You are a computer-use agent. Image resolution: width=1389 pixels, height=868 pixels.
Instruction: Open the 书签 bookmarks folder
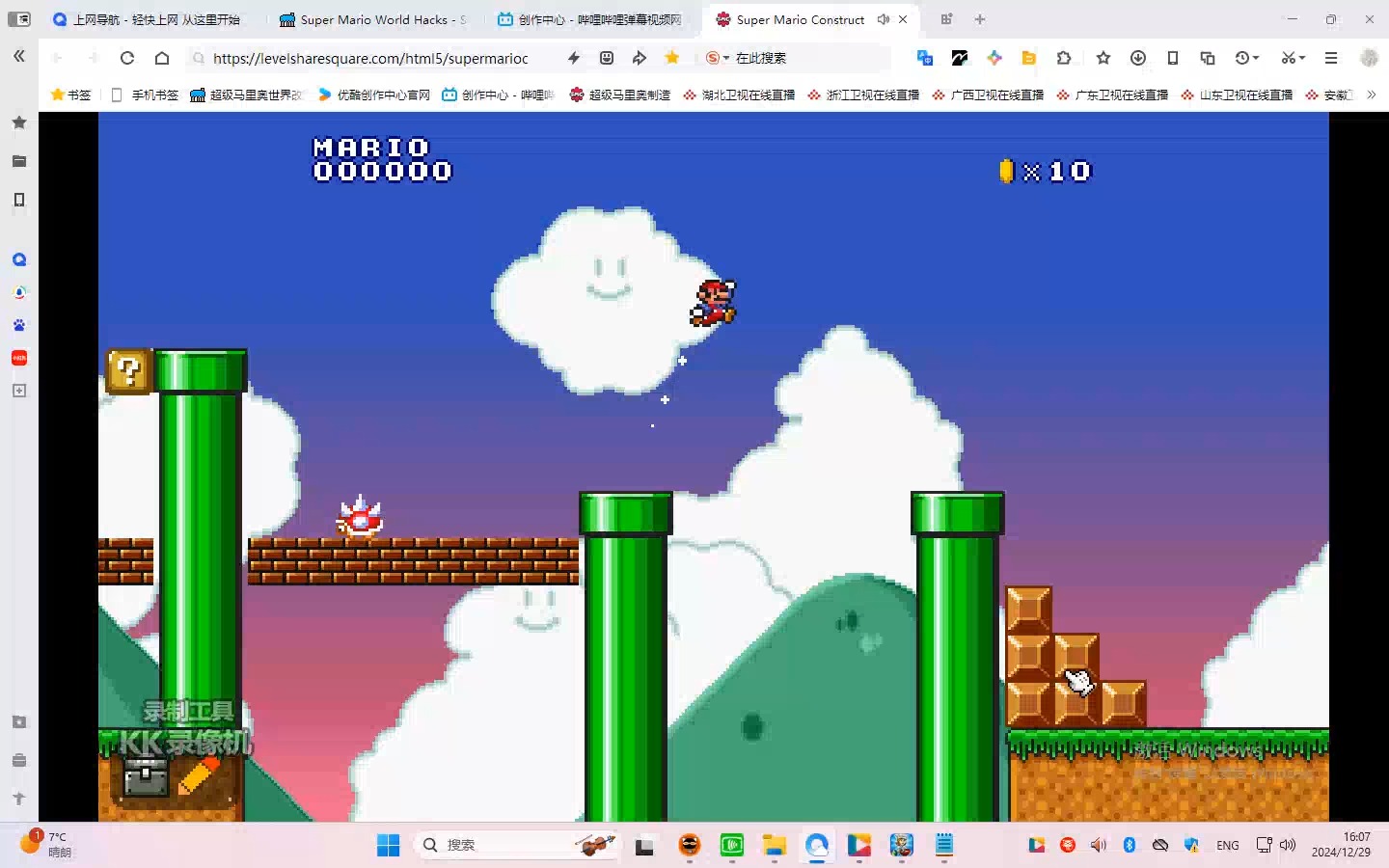click(70, 95)
